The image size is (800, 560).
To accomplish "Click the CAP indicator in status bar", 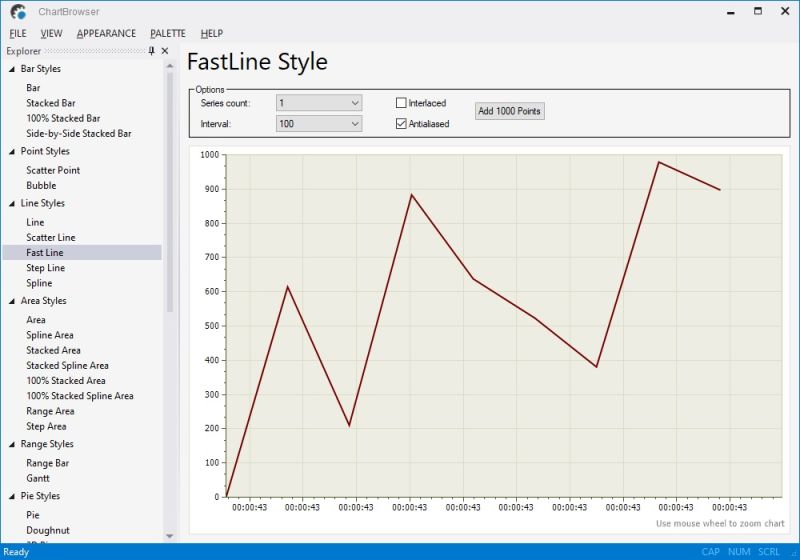I will (x=711, y=552).
